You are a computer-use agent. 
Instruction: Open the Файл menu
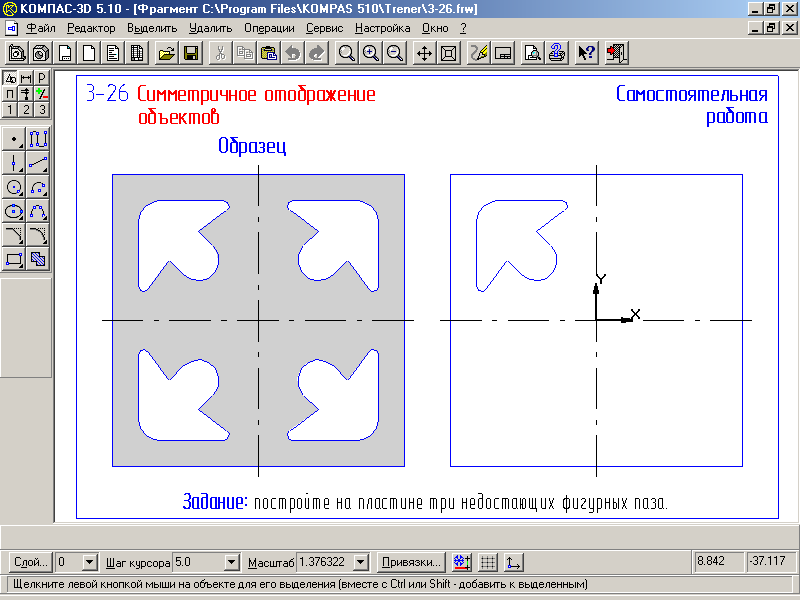click(x=41, y=28)
